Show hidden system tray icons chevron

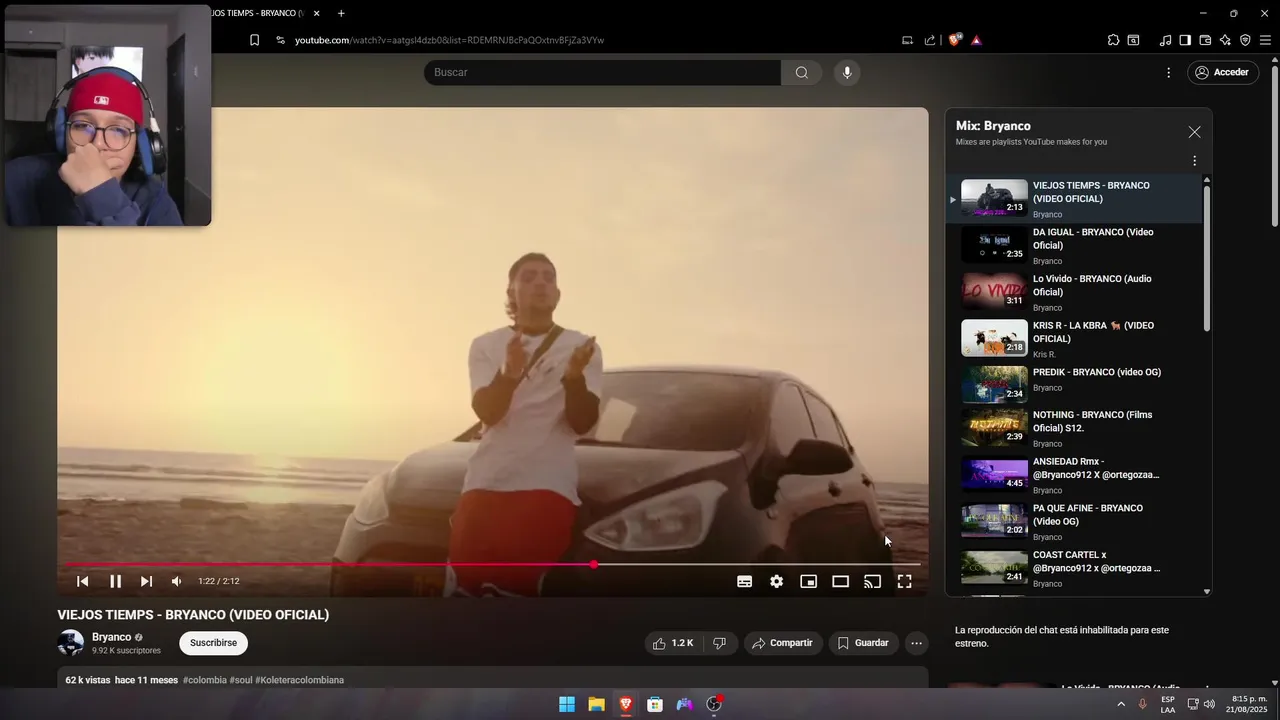1120,704
